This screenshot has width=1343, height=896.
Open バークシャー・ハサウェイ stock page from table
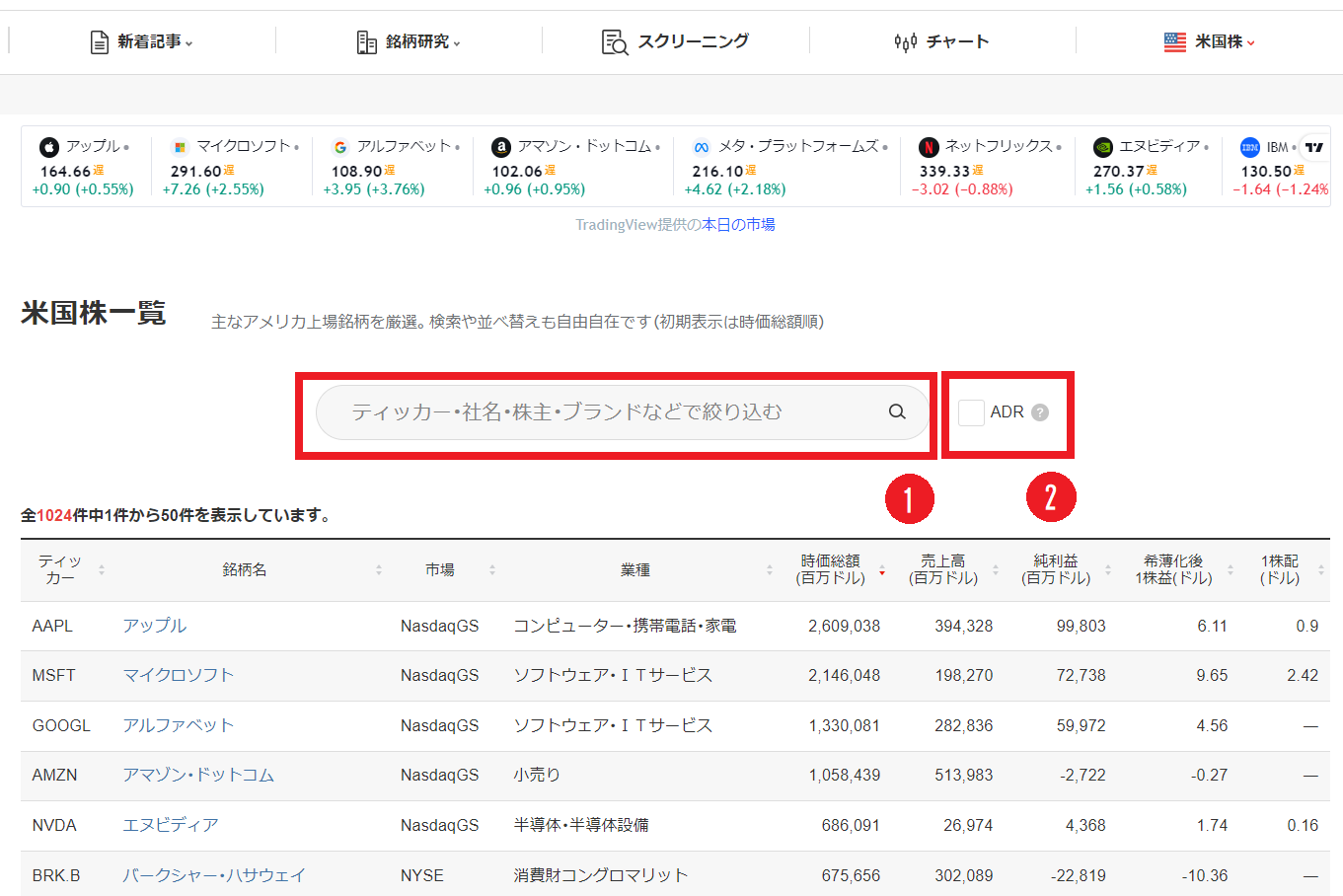[214, 875]
